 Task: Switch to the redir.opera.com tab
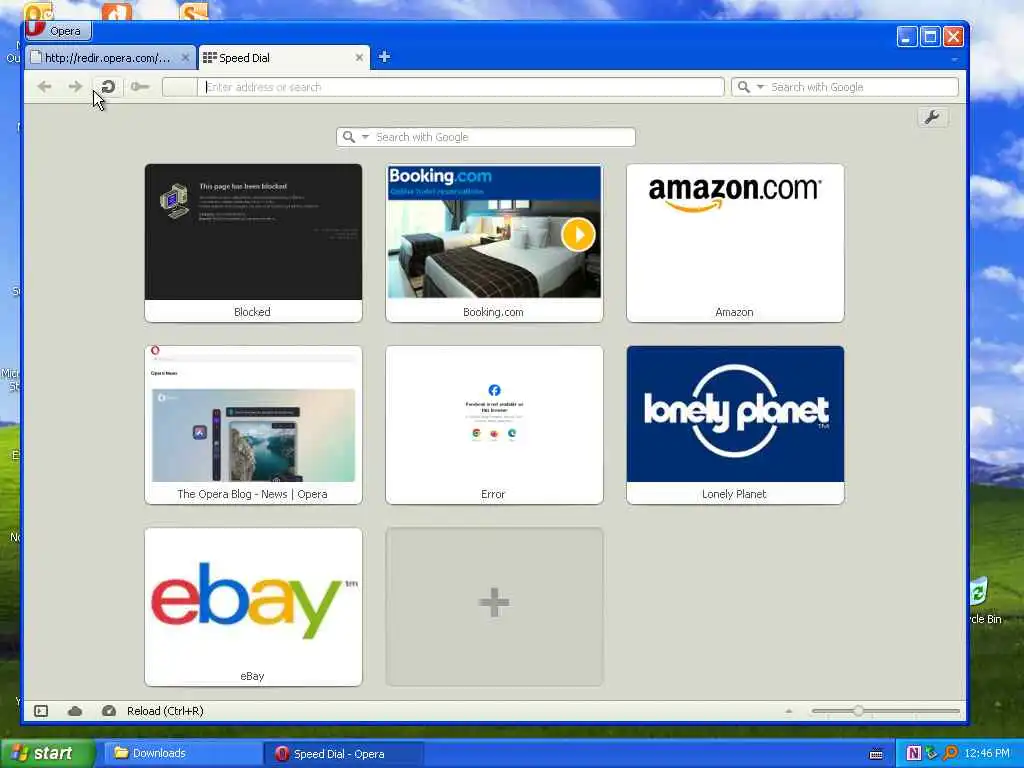110,58
